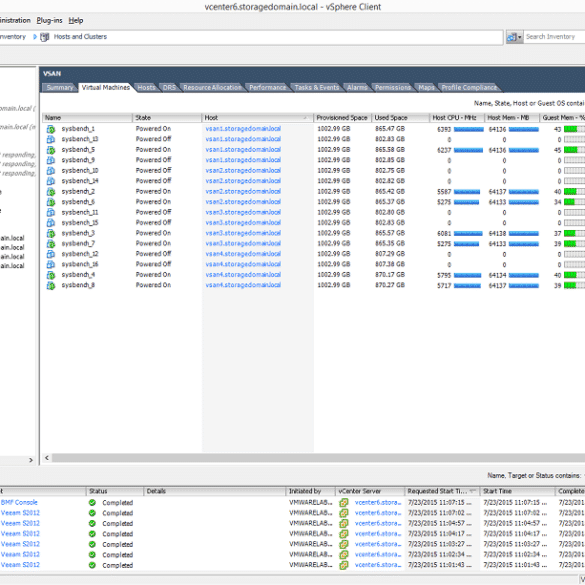Switch to the Summary tab
The width and height of the screenshot is (585, 585).
click(x=60, y=88)
